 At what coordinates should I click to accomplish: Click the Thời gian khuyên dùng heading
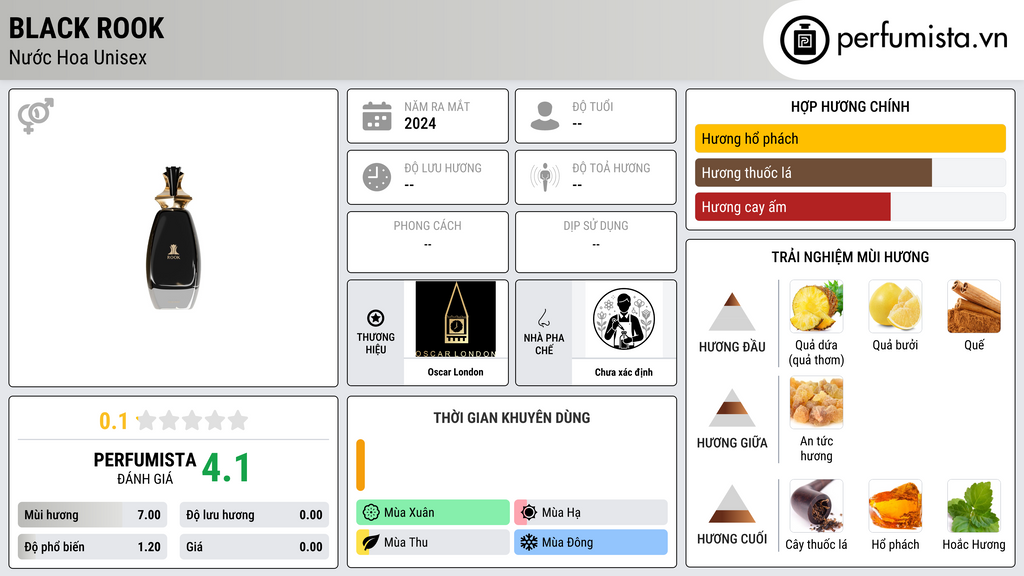(x=512, y=418)
